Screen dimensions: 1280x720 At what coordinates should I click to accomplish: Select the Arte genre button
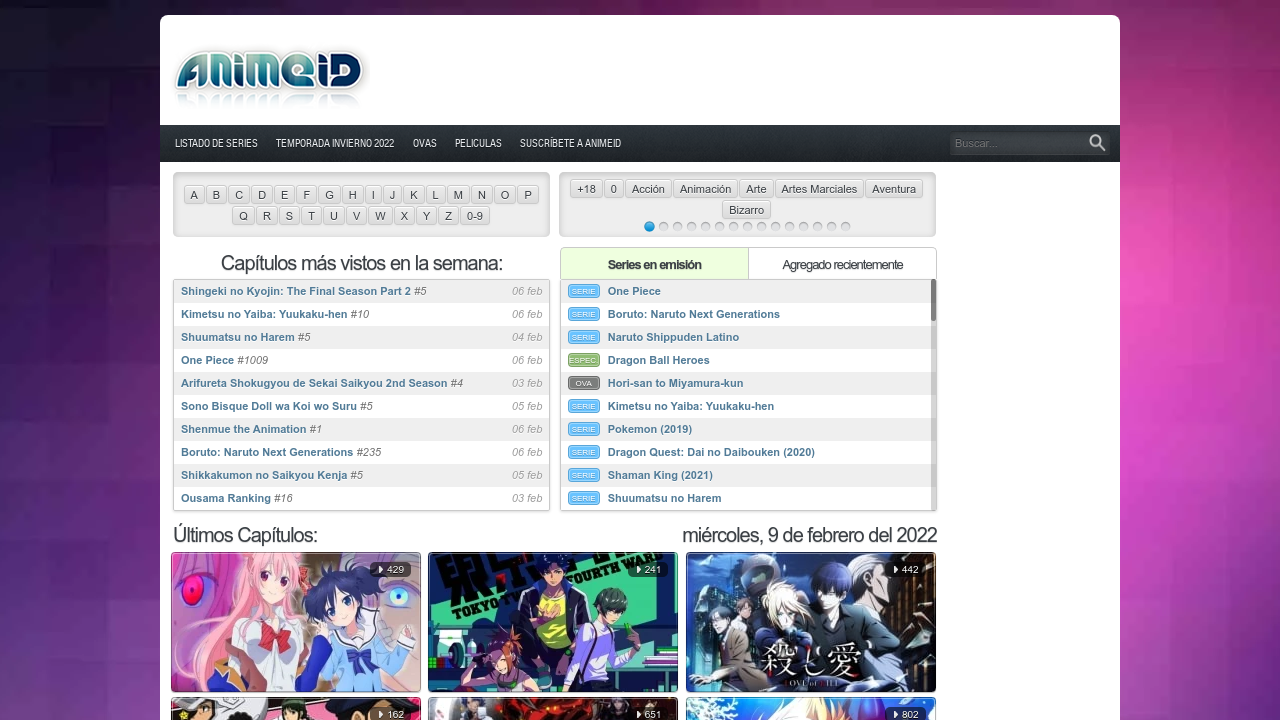coord(756,189)
